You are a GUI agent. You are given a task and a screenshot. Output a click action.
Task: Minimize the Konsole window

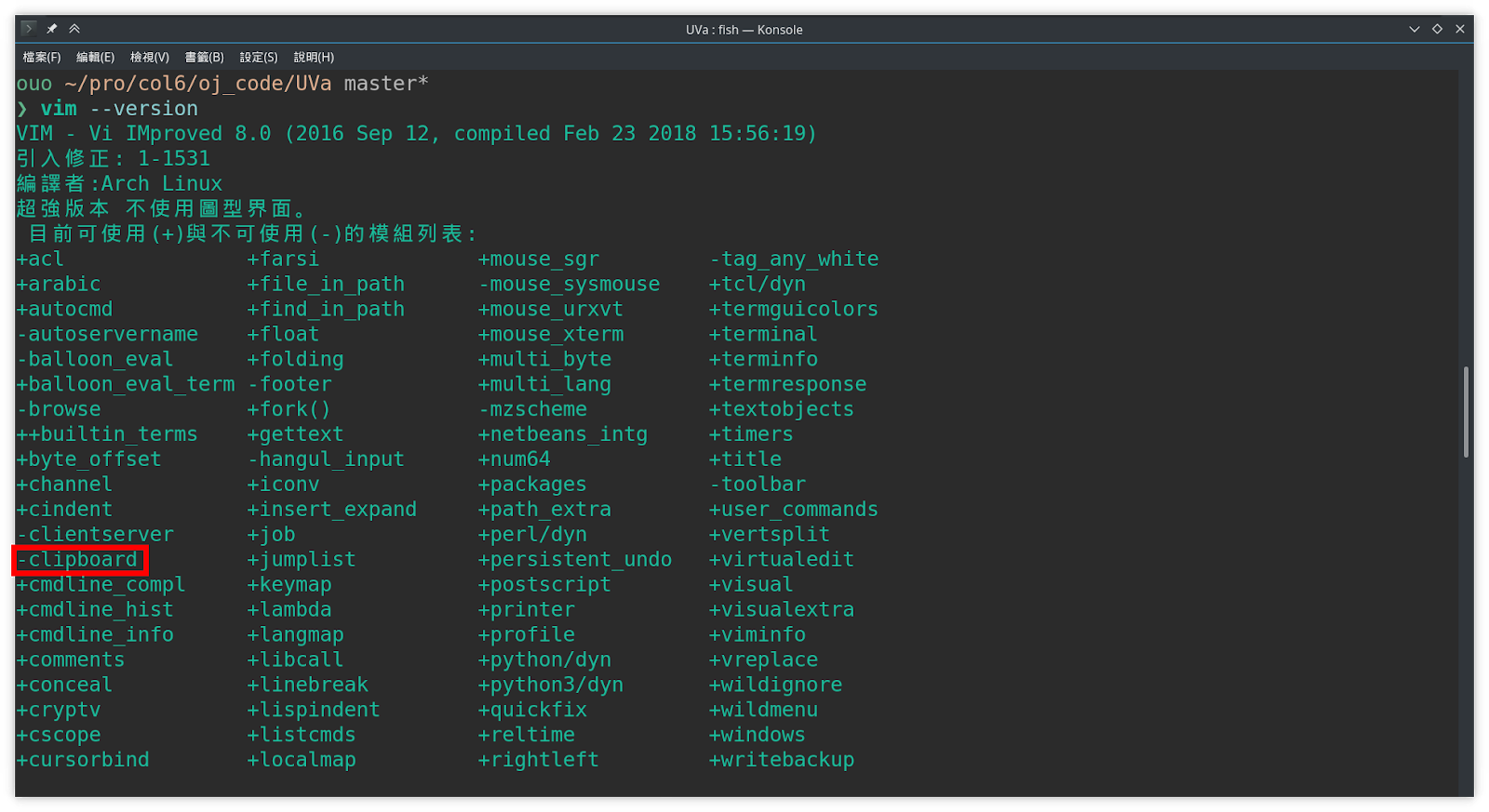1415,29
